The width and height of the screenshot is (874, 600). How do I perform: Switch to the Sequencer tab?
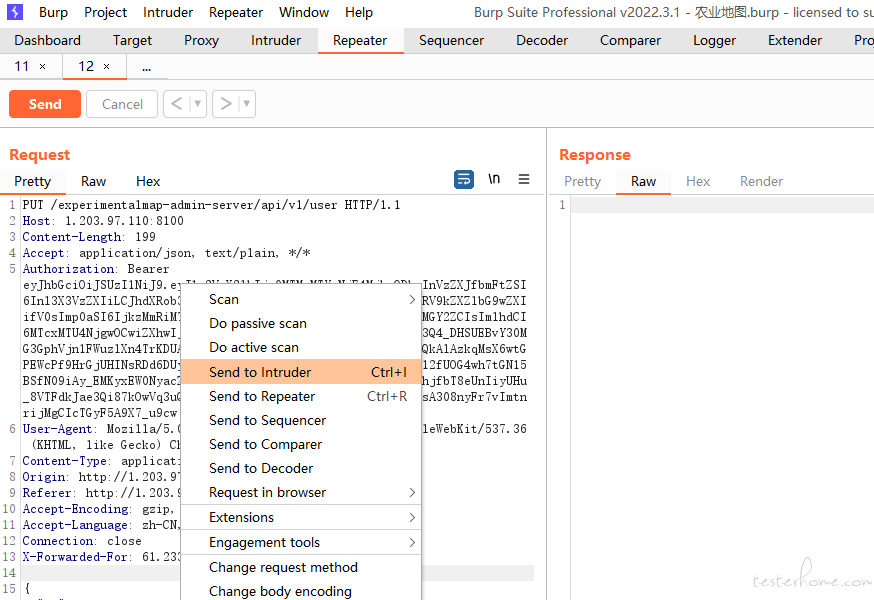click(x=451, y=40)
